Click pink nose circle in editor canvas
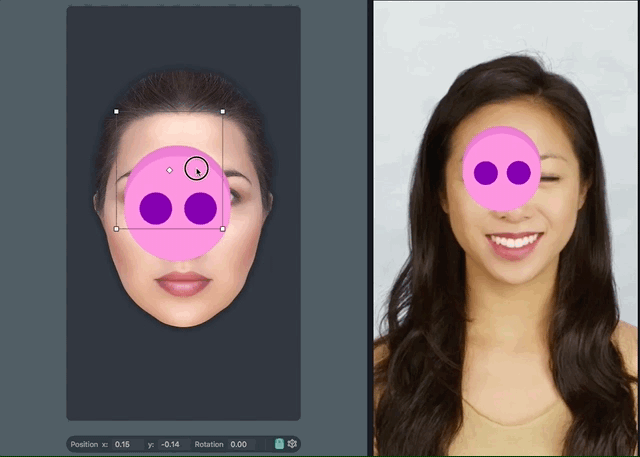The image size is (640, 457). (x=177, y=240)
